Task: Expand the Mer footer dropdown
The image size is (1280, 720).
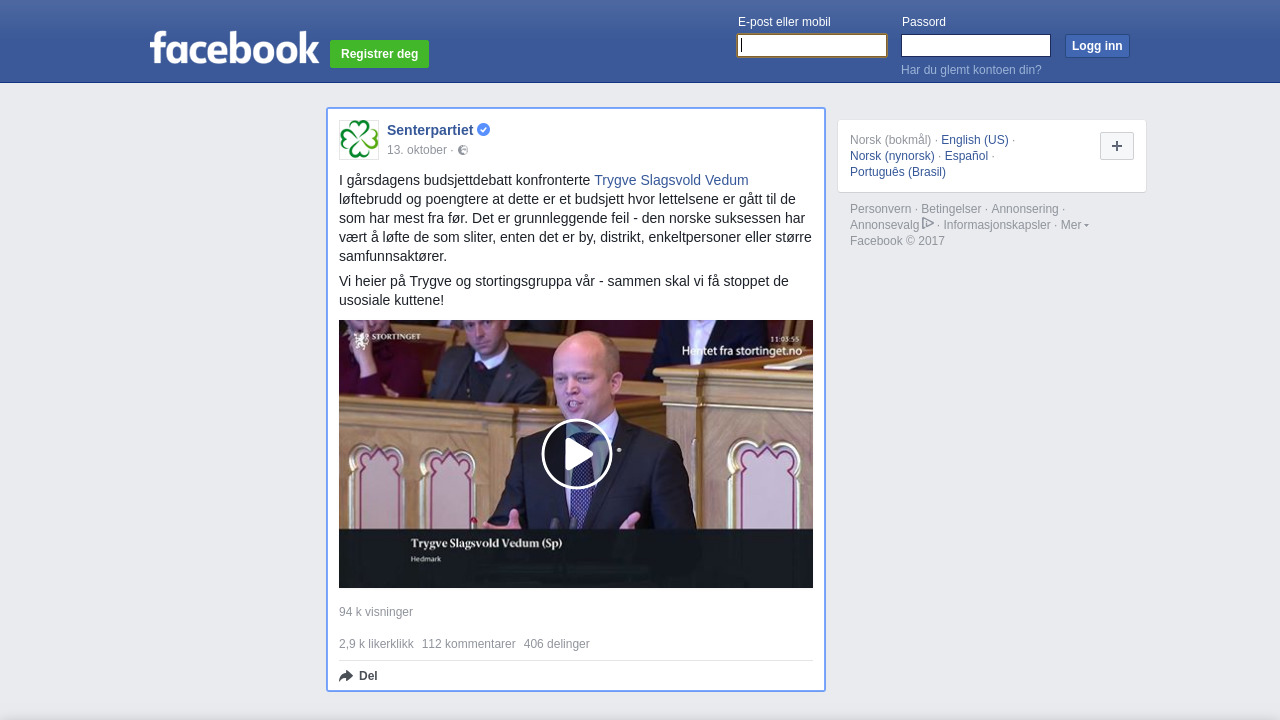Action: [x=1075, y=225]
